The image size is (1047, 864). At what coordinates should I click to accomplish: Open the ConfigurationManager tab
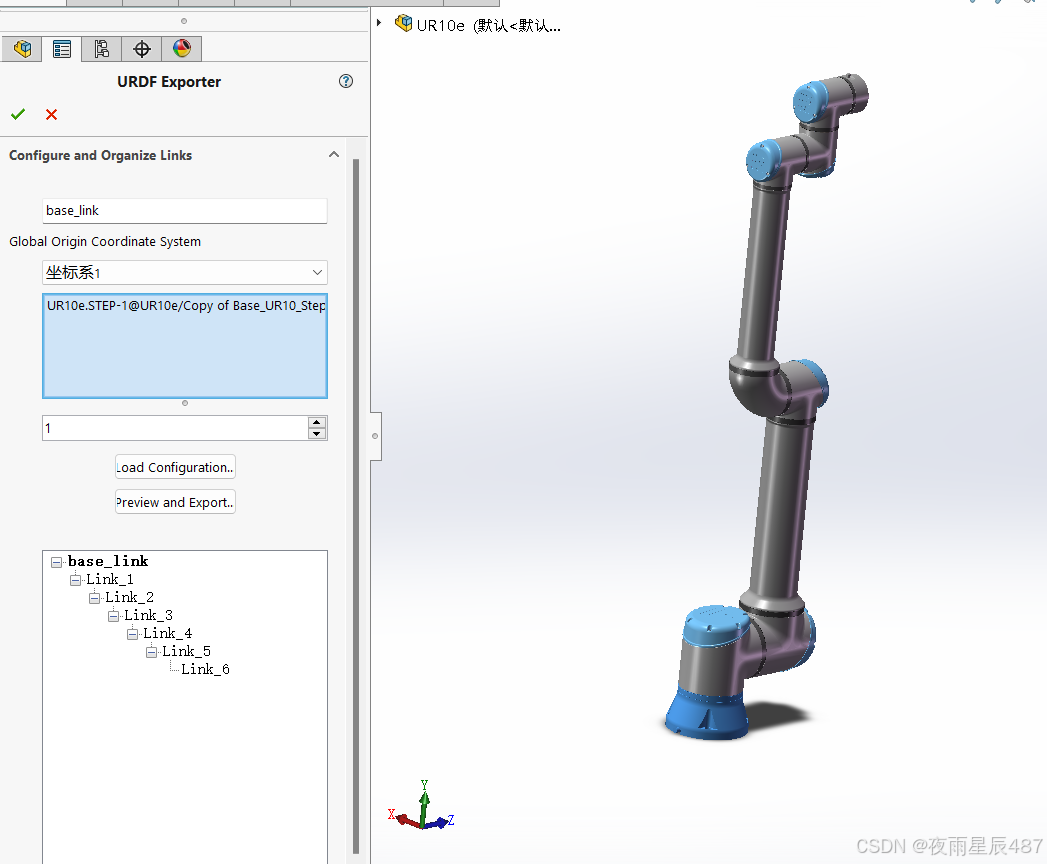coord(101,49)
